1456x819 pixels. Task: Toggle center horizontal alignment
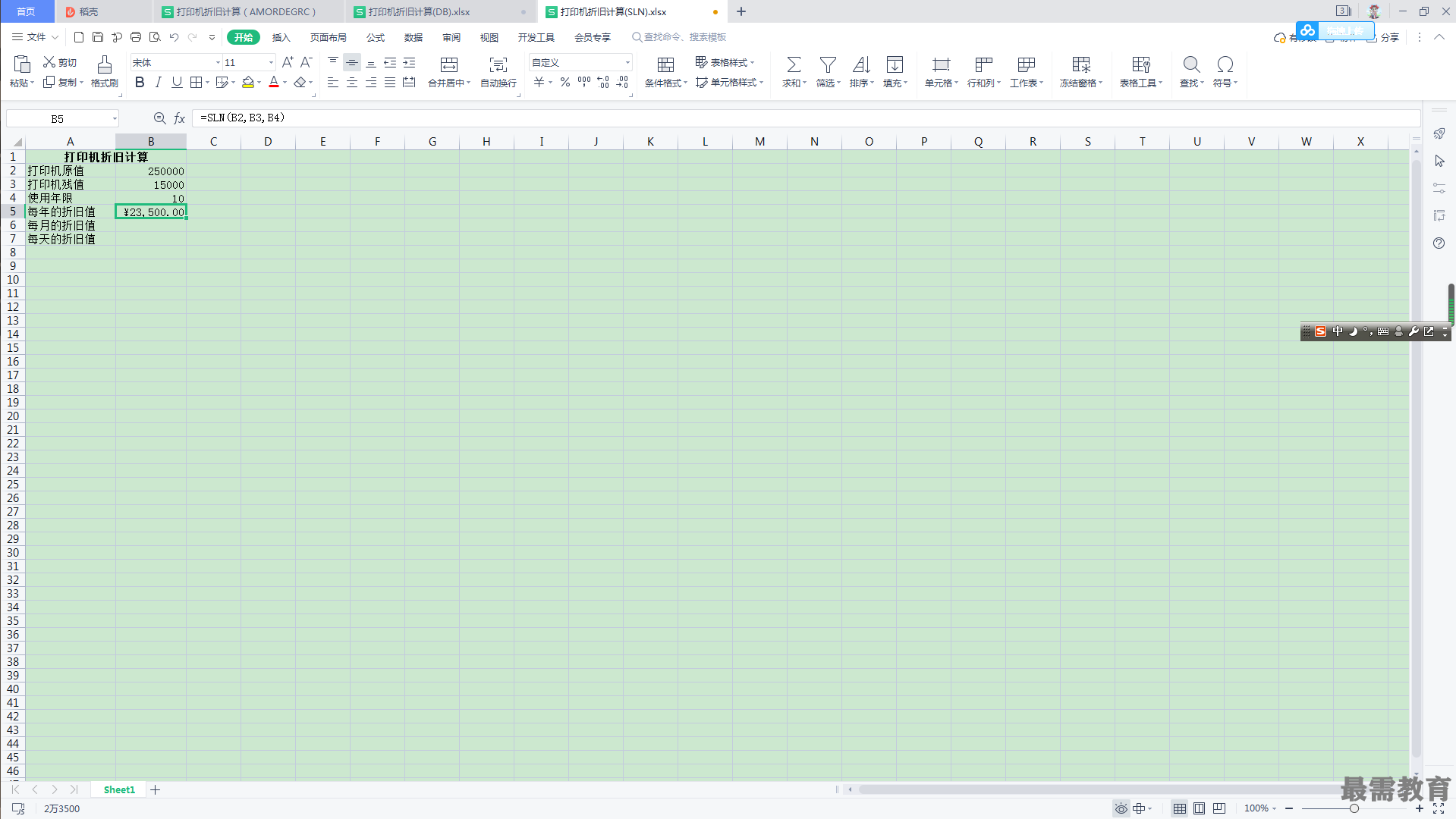(352, 82)
